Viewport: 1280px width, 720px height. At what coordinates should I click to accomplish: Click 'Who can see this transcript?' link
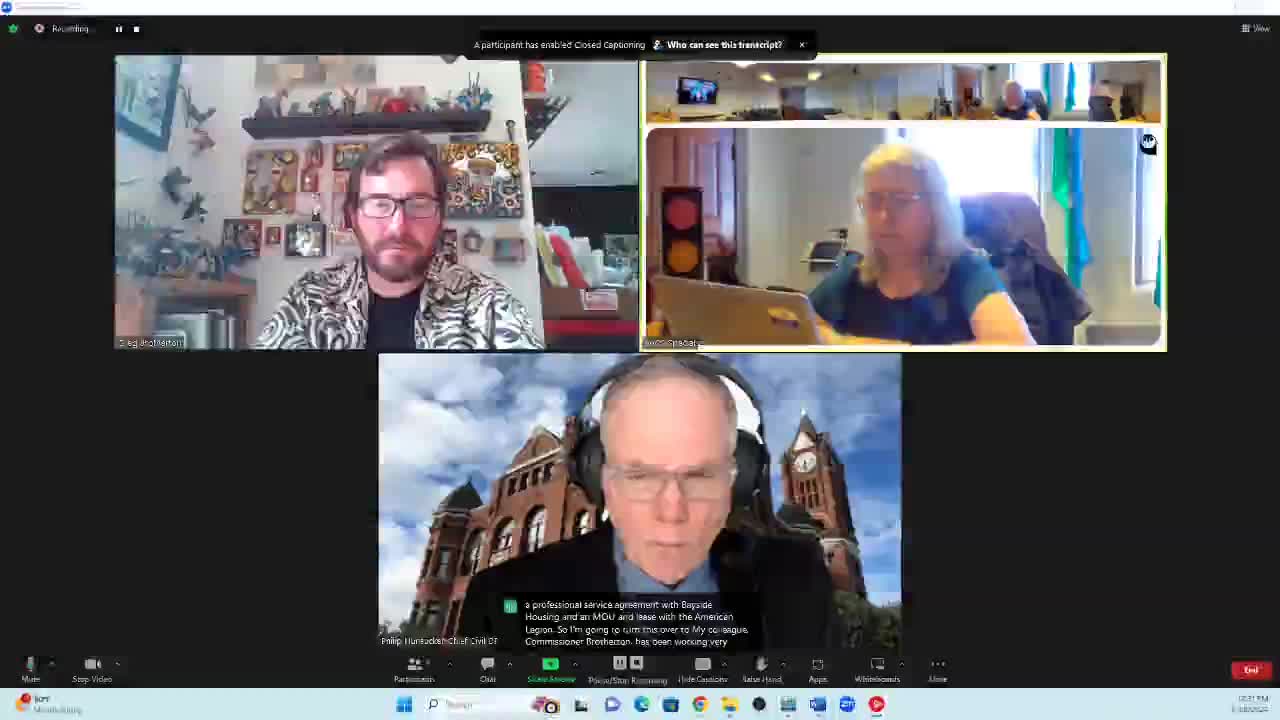(724, 45)
